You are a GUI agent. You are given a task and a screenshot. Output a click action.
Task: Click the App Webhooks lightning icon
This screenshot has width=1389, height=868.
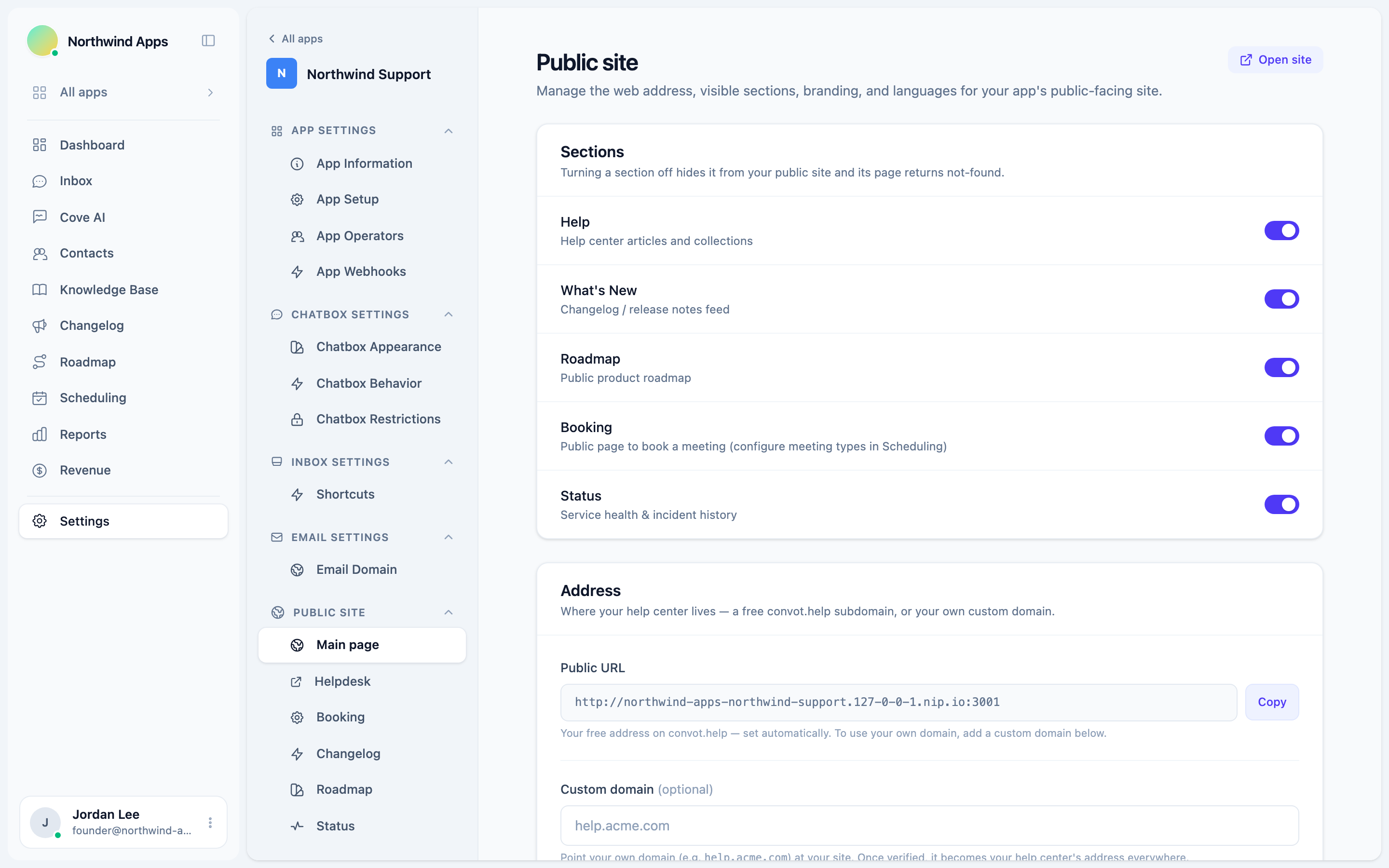pyautogui.click(x=297, y=272)
